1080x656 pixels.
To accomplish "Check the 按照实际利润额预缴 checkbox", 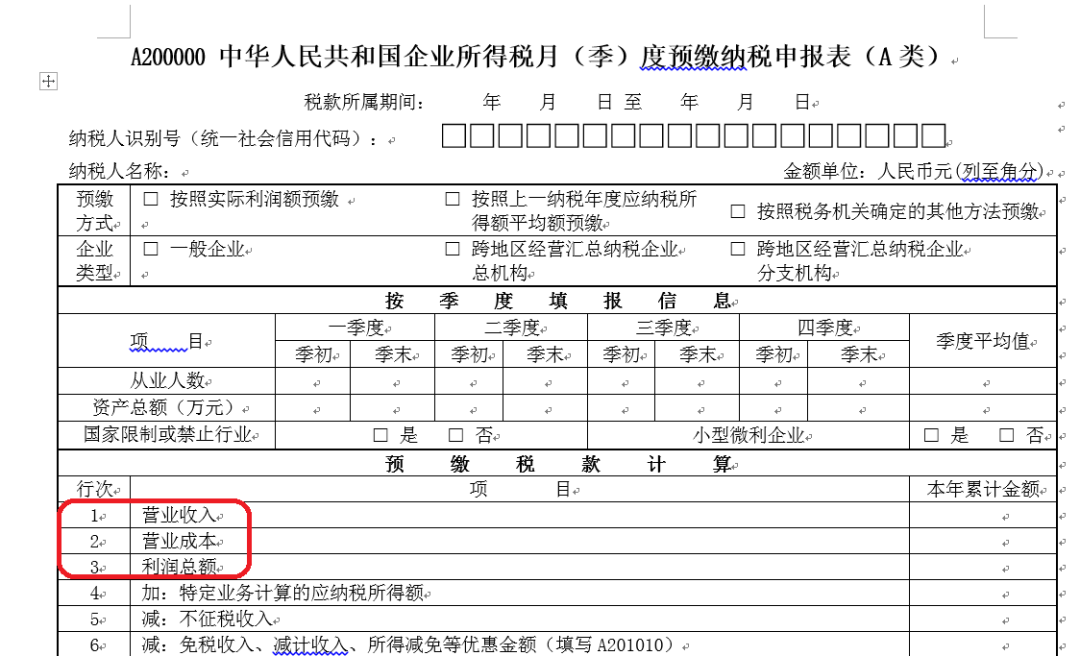I will (x=151, y=199).
